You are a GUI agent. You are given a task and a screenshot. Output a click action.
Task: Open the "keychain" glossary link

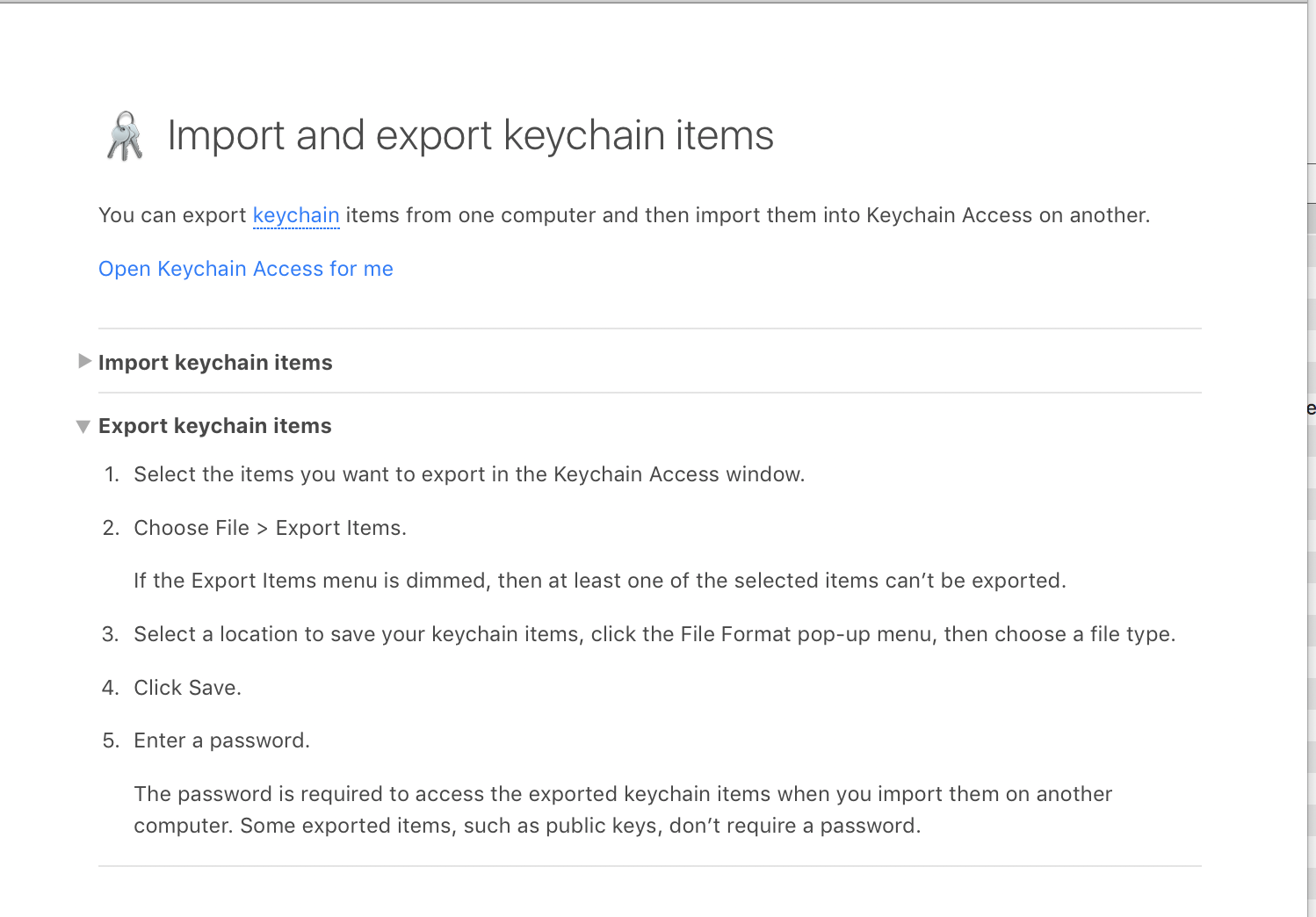[295, 215]
